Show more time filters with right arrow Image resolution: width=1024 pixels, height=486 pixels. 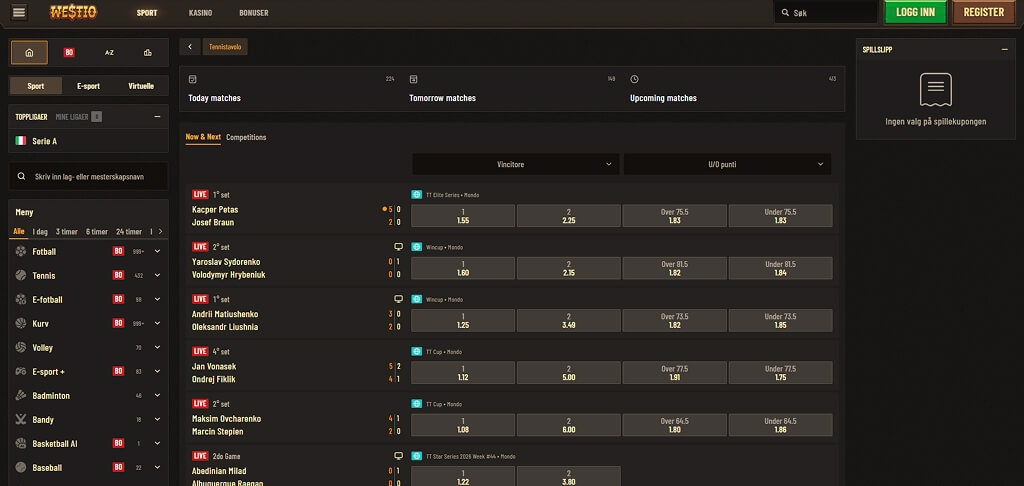(x=161, y=231)
